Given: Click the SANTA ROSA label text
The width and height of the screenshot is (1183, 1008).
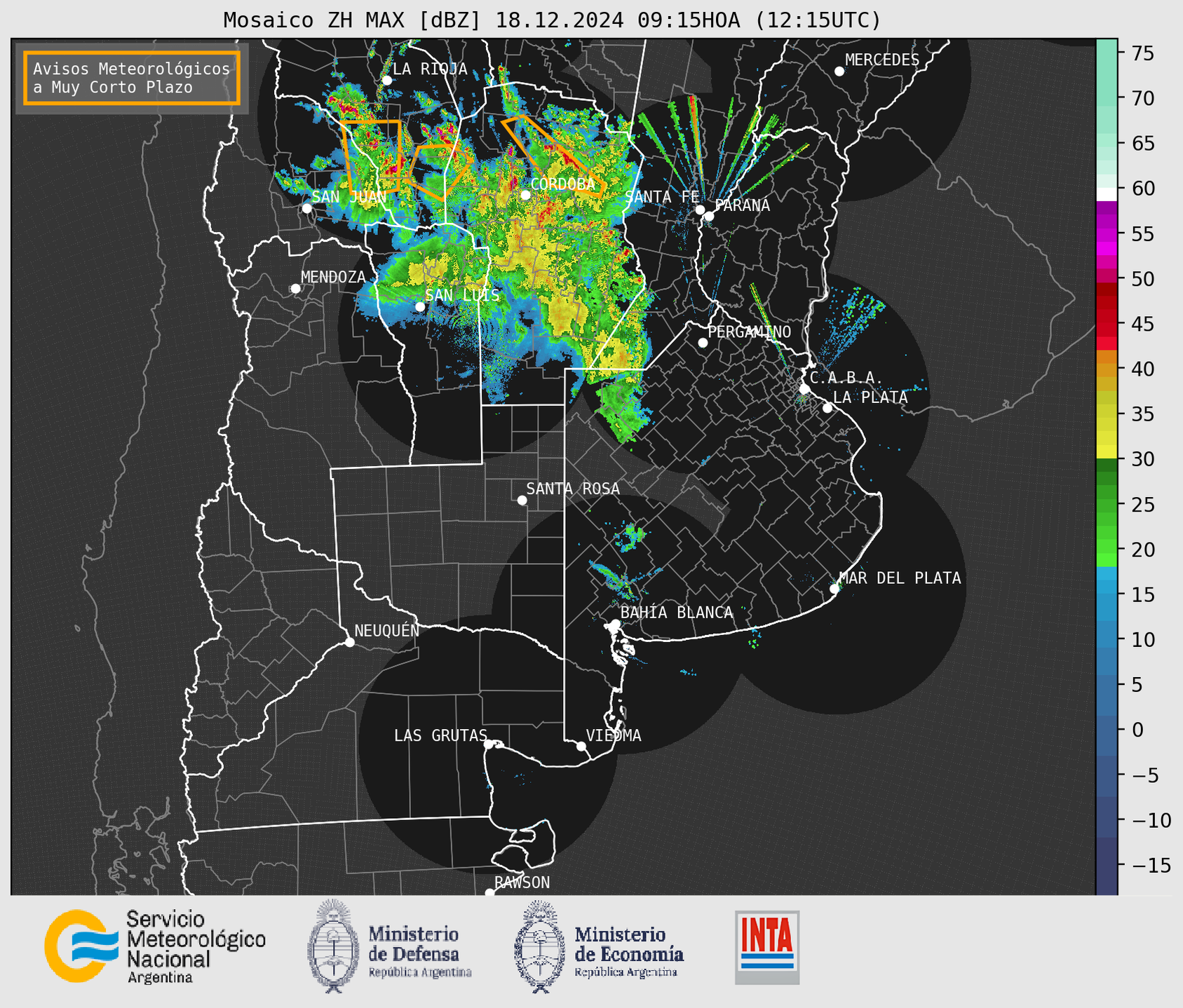Looking at the screenshot, I should (573, 489).
